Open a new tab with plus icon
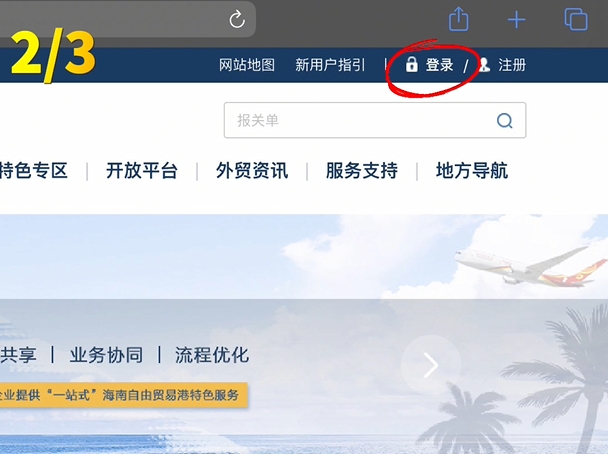Screen dimensions: 608x454 coord(516,20)
